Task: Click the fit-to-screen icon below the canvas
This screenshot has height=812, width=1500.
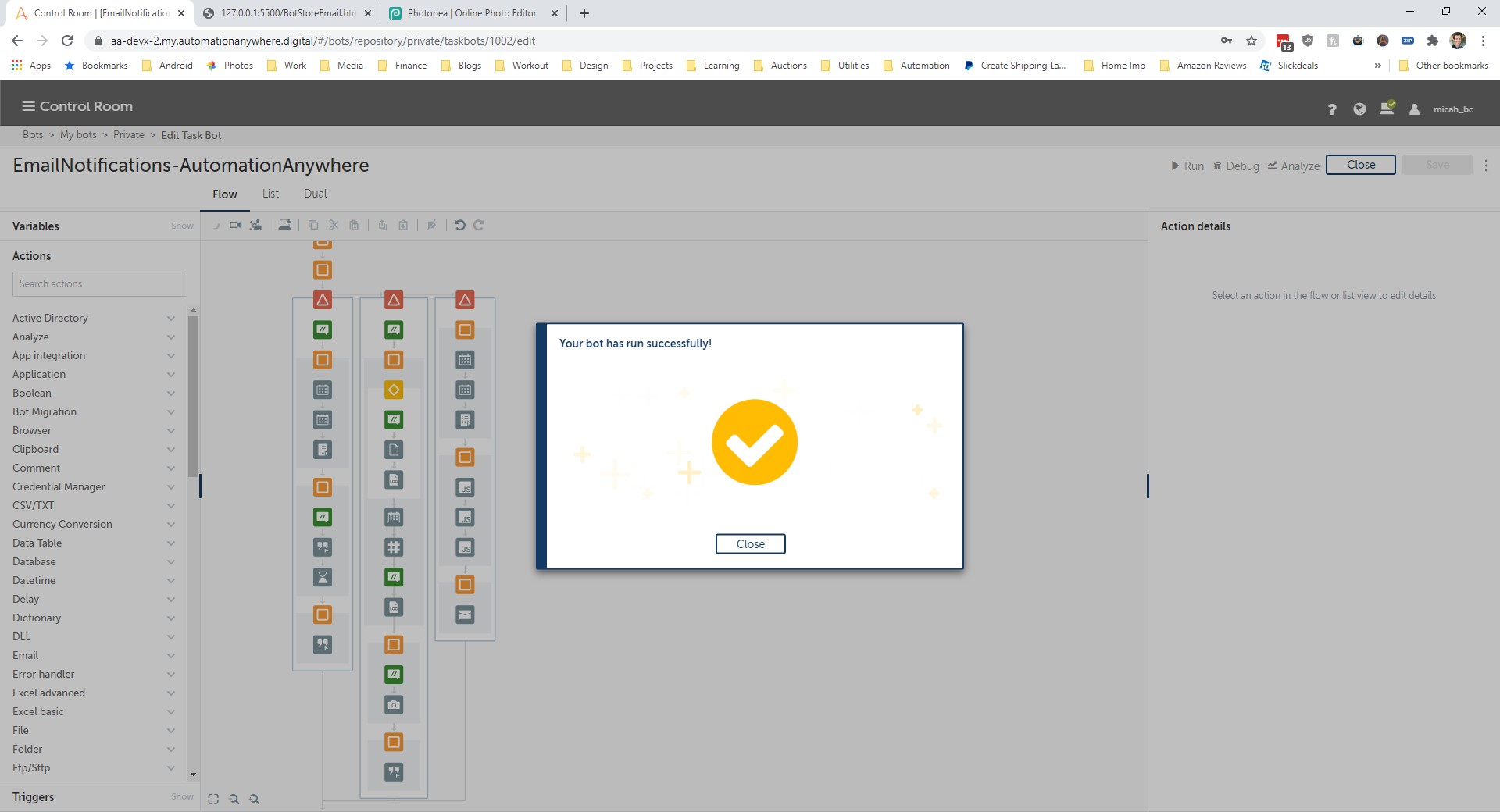Action: [x=213, y=799]
